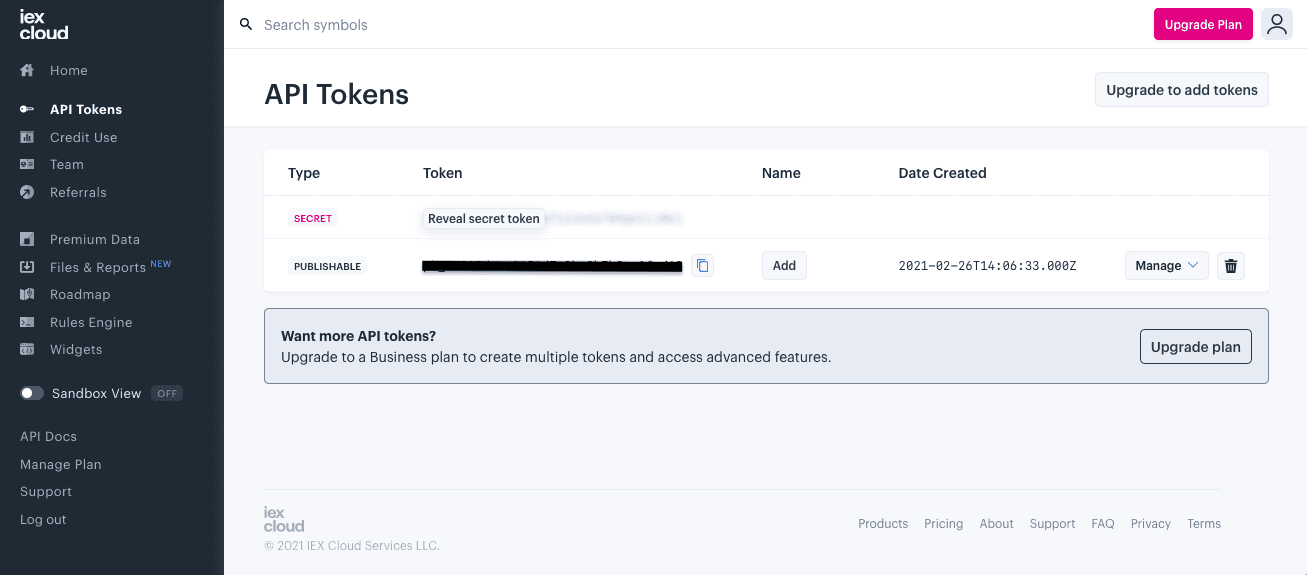
Task: Click the Rules Engine terminal icon
Action: coord(28,322)
